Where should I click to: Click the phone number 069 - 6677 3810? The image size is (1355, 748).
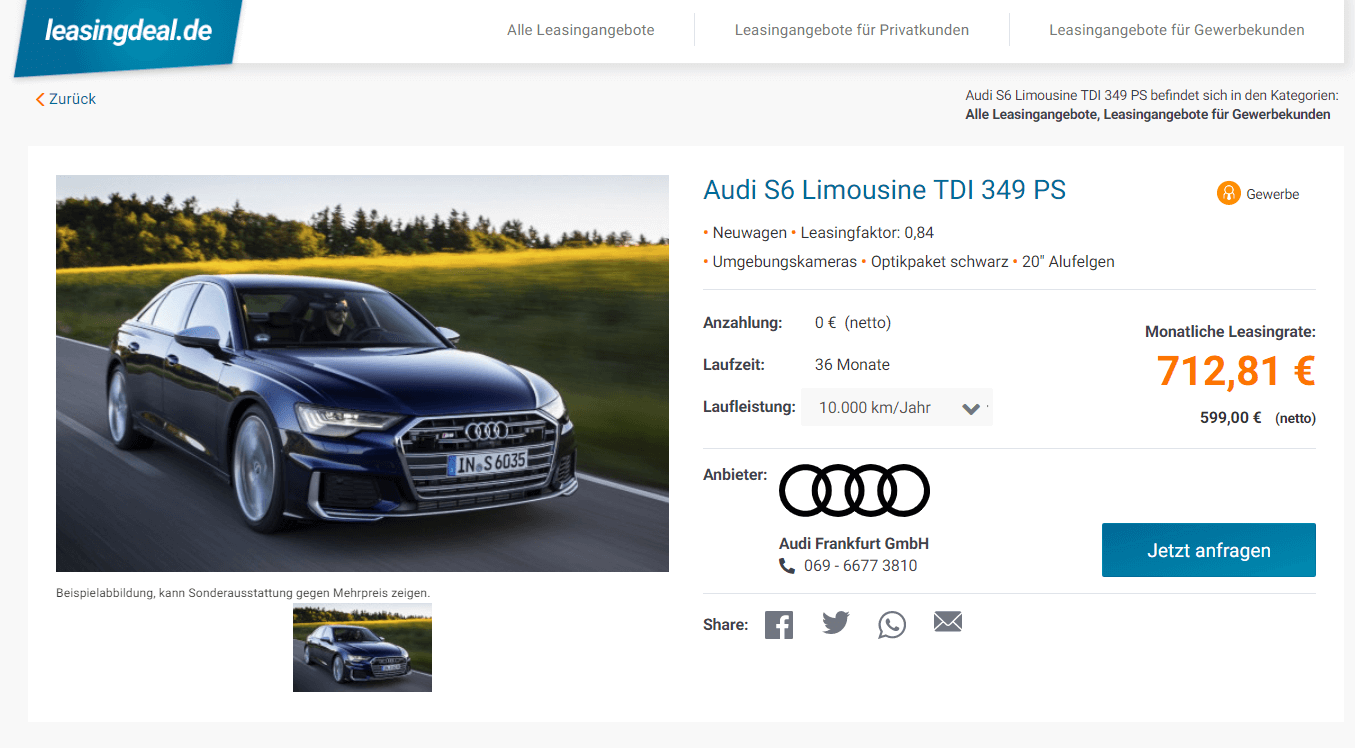[x=860, y=566]
